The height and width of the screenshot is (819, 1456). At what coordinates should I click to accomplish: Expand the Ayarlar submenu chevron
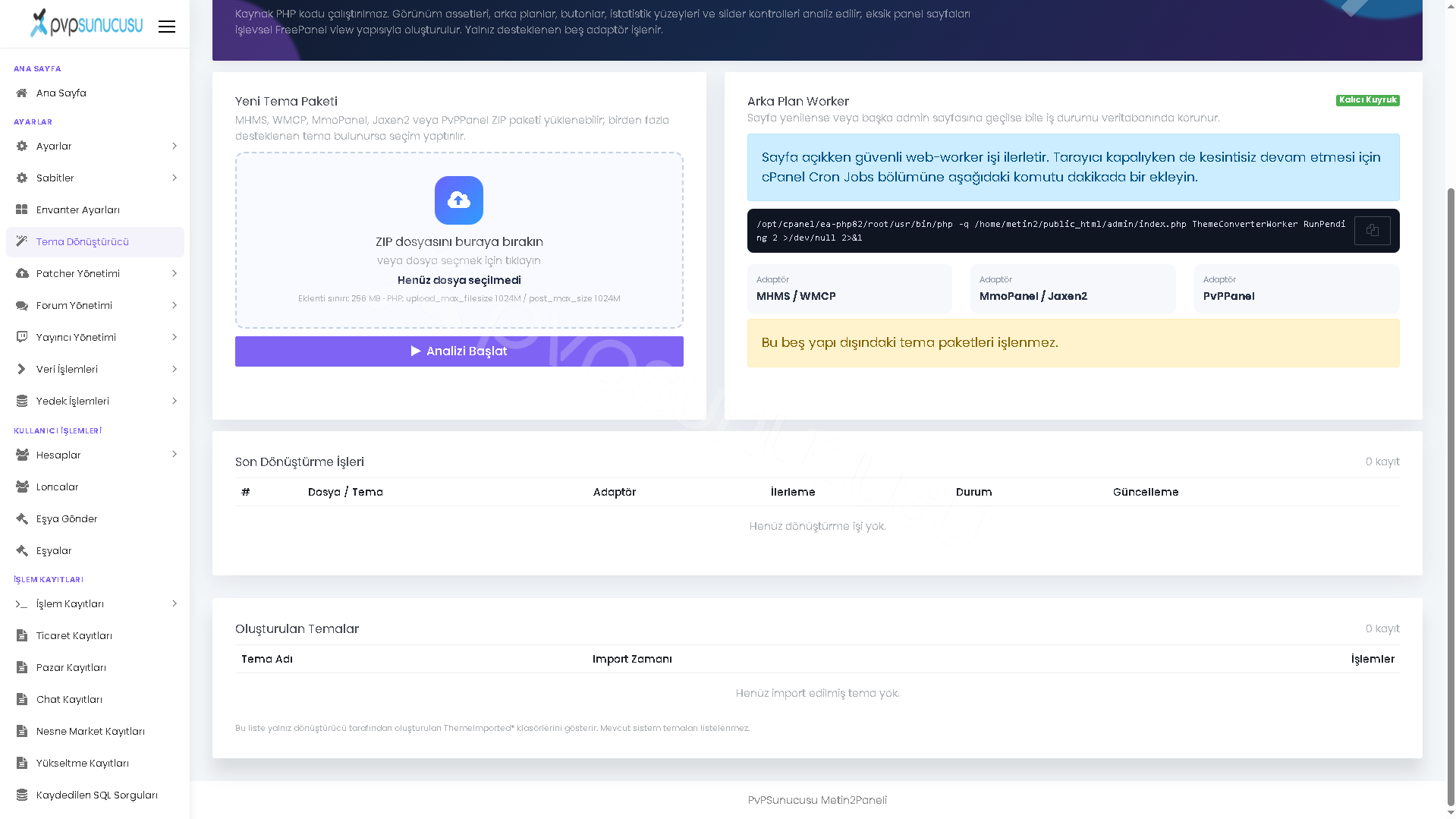pyautogui.click(x=174, y=146)
